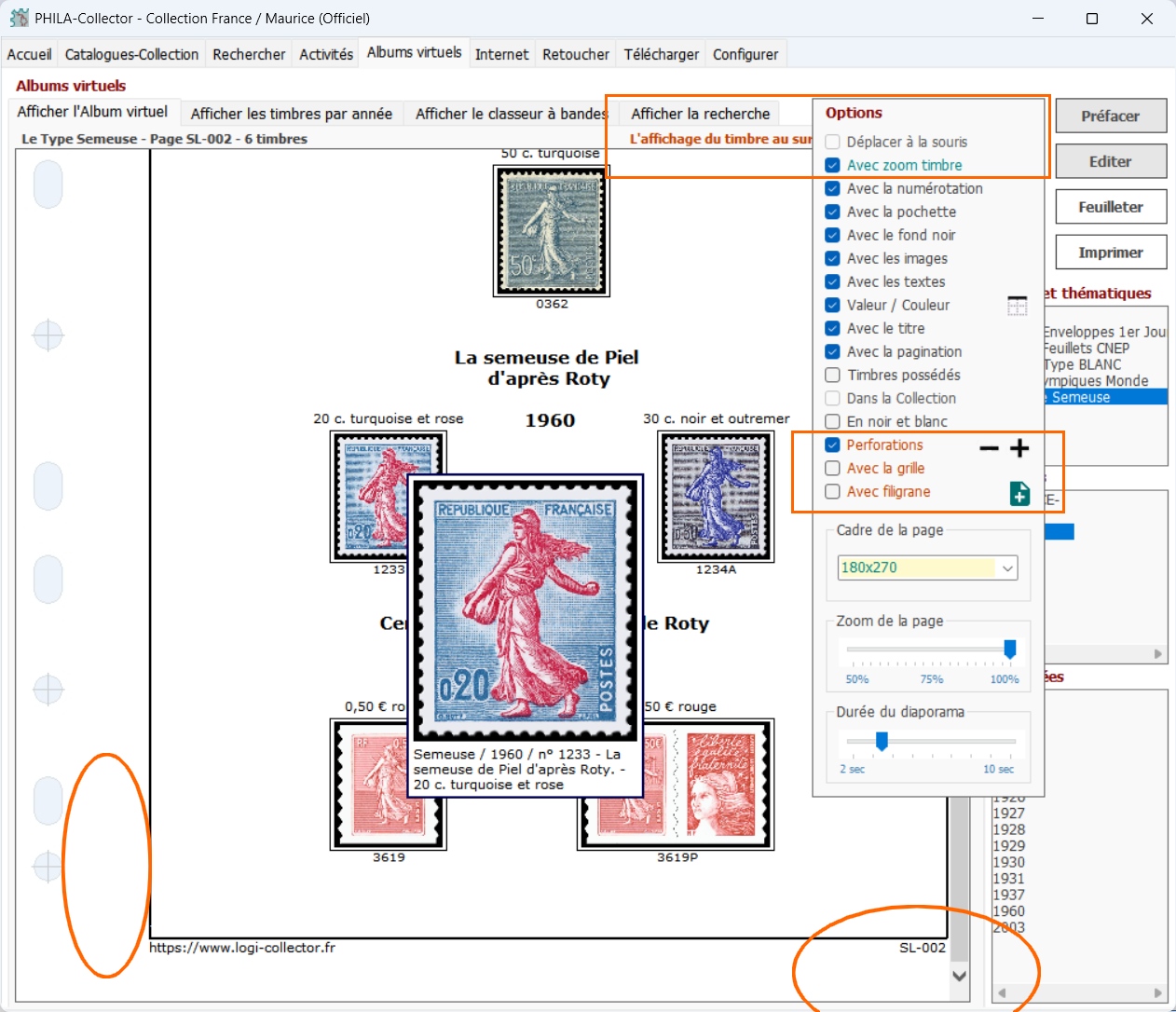Select year 1930 in the years list

(1009, 862)
